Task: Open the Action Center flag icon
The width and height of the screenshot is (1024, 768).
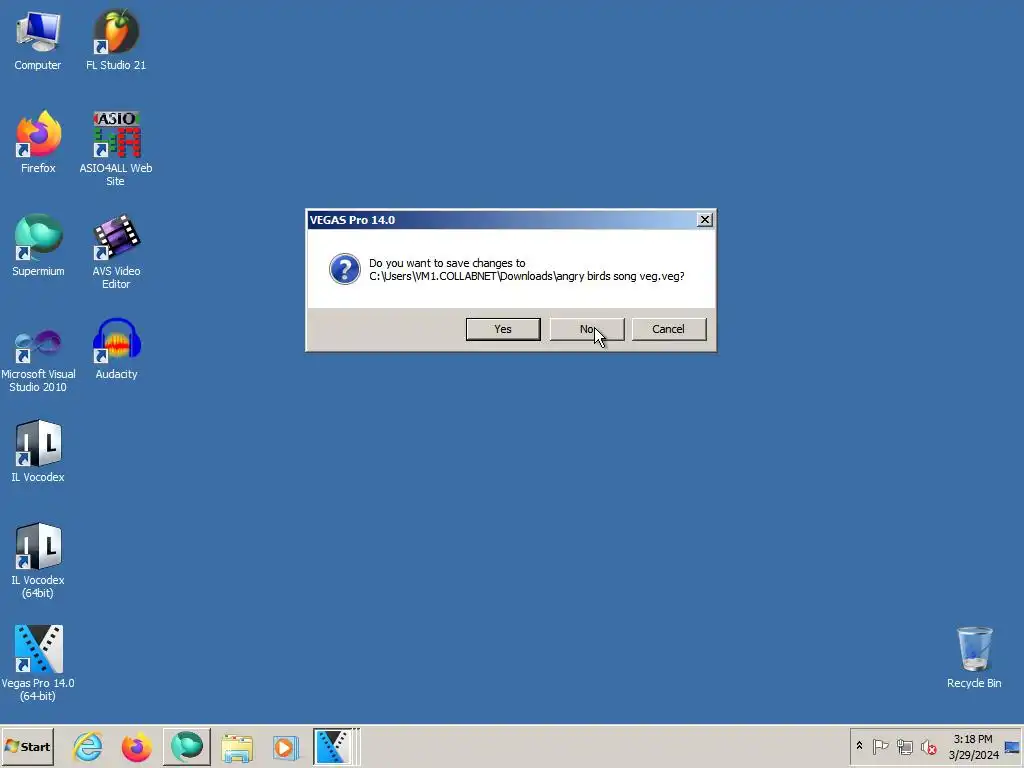Action: tap(880, 746)
